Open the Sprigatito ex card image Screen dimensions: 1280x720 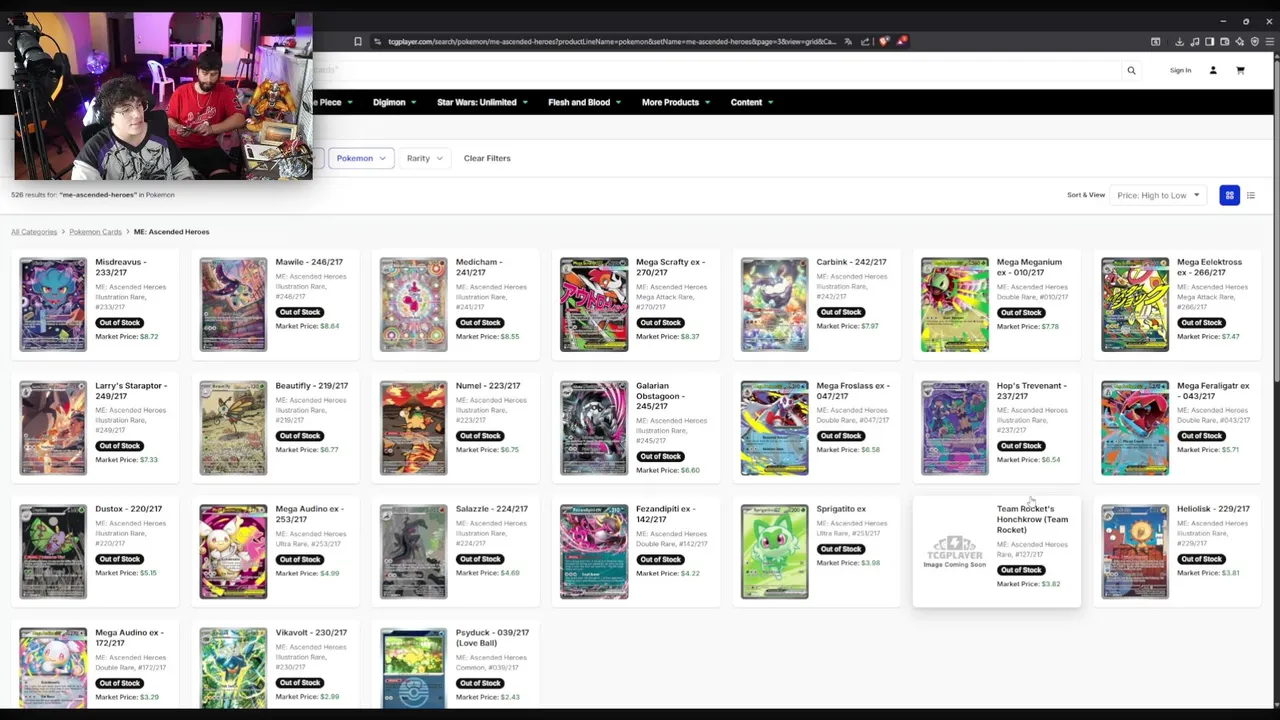774,551
